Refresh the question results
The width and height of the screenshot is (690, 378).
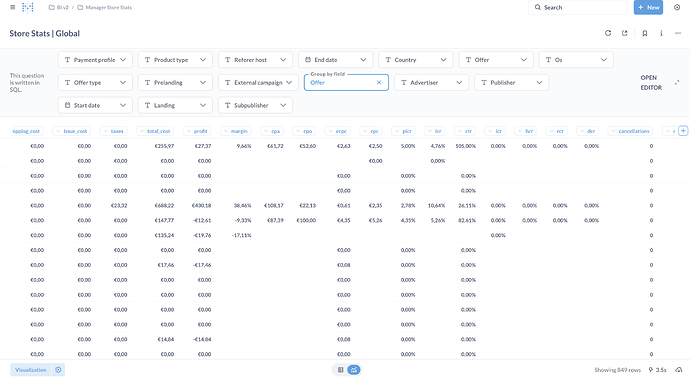point(608,33)
